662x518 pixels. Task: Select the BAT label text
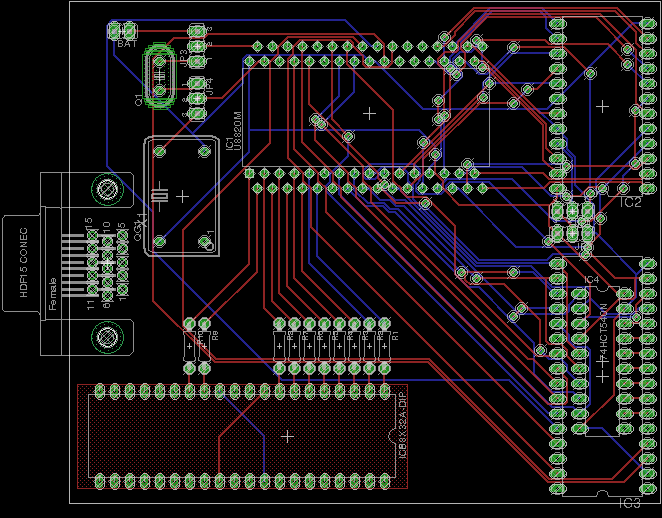click(x=127, y=45)
